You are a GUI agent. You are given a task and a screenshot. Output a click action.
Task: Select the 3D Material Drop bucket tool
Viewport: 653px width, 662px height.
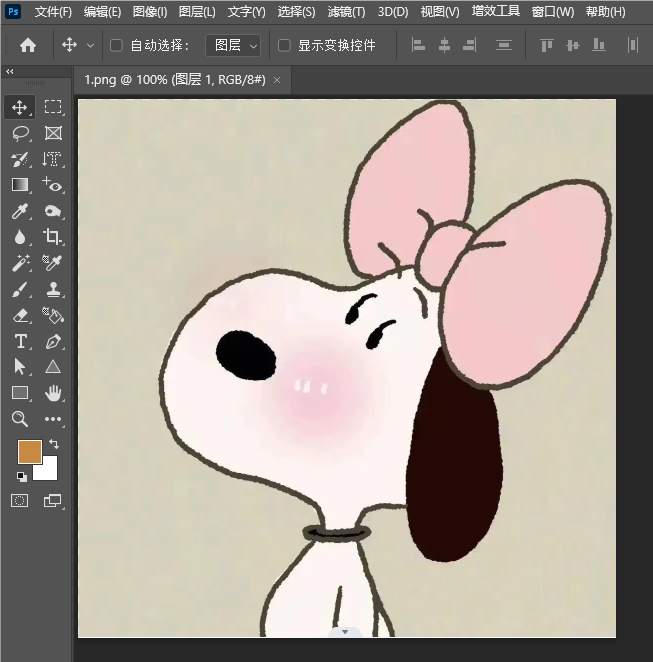(x=53, y=316)
